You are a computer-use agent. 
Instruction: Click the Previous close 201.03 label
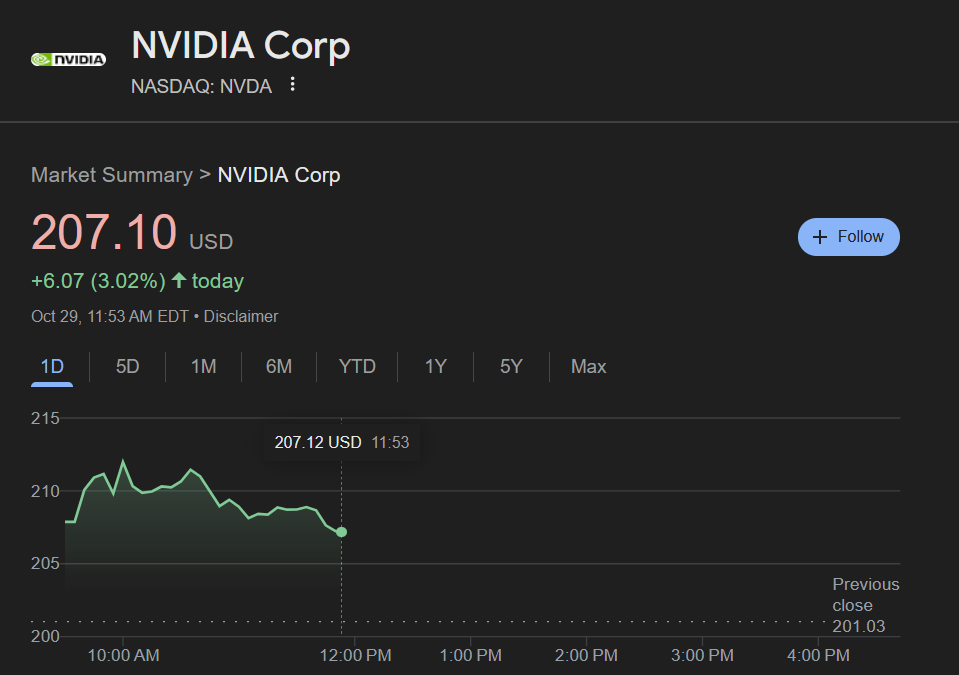pyautogui.click(x=865, y=605)
